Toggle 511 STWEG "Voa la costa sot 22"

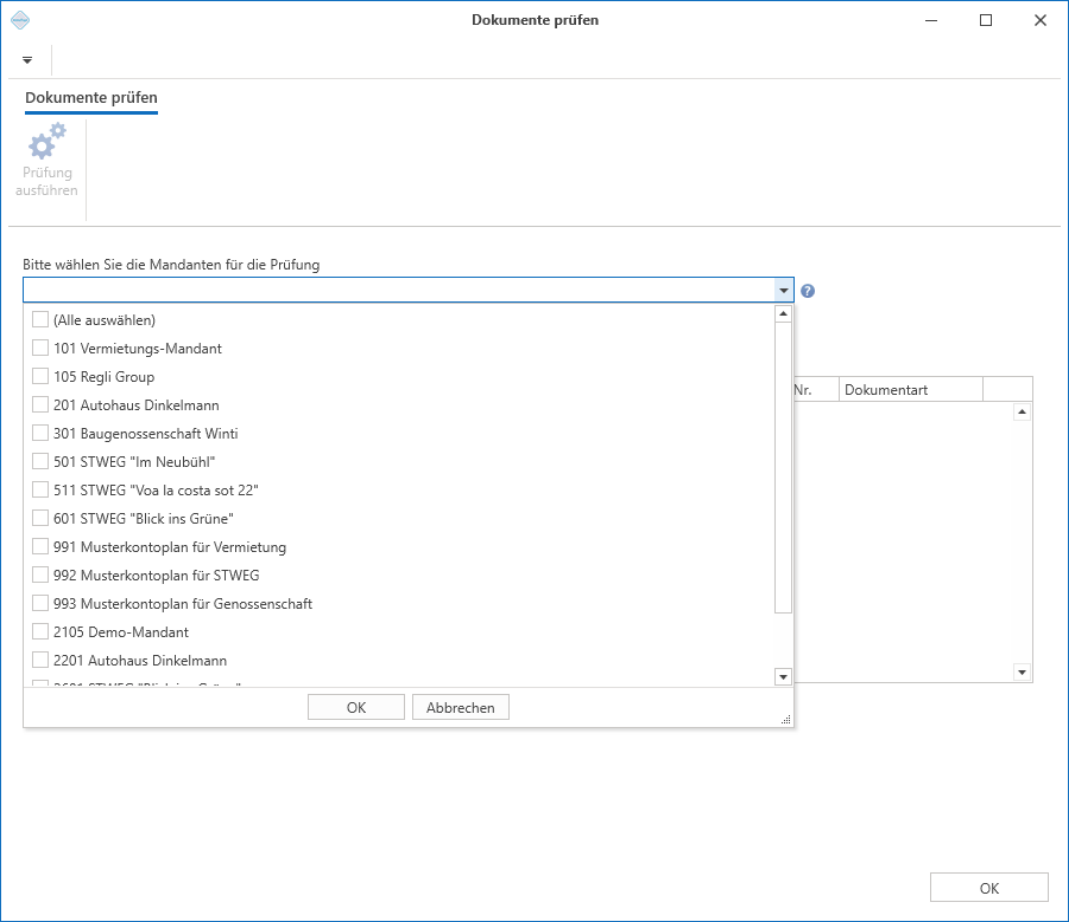click(x=40, y=490)
